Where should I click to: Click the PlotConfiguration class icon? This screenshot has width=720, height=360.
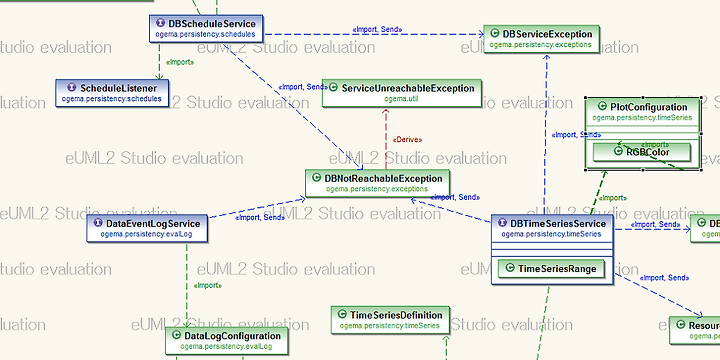point(603,107)
